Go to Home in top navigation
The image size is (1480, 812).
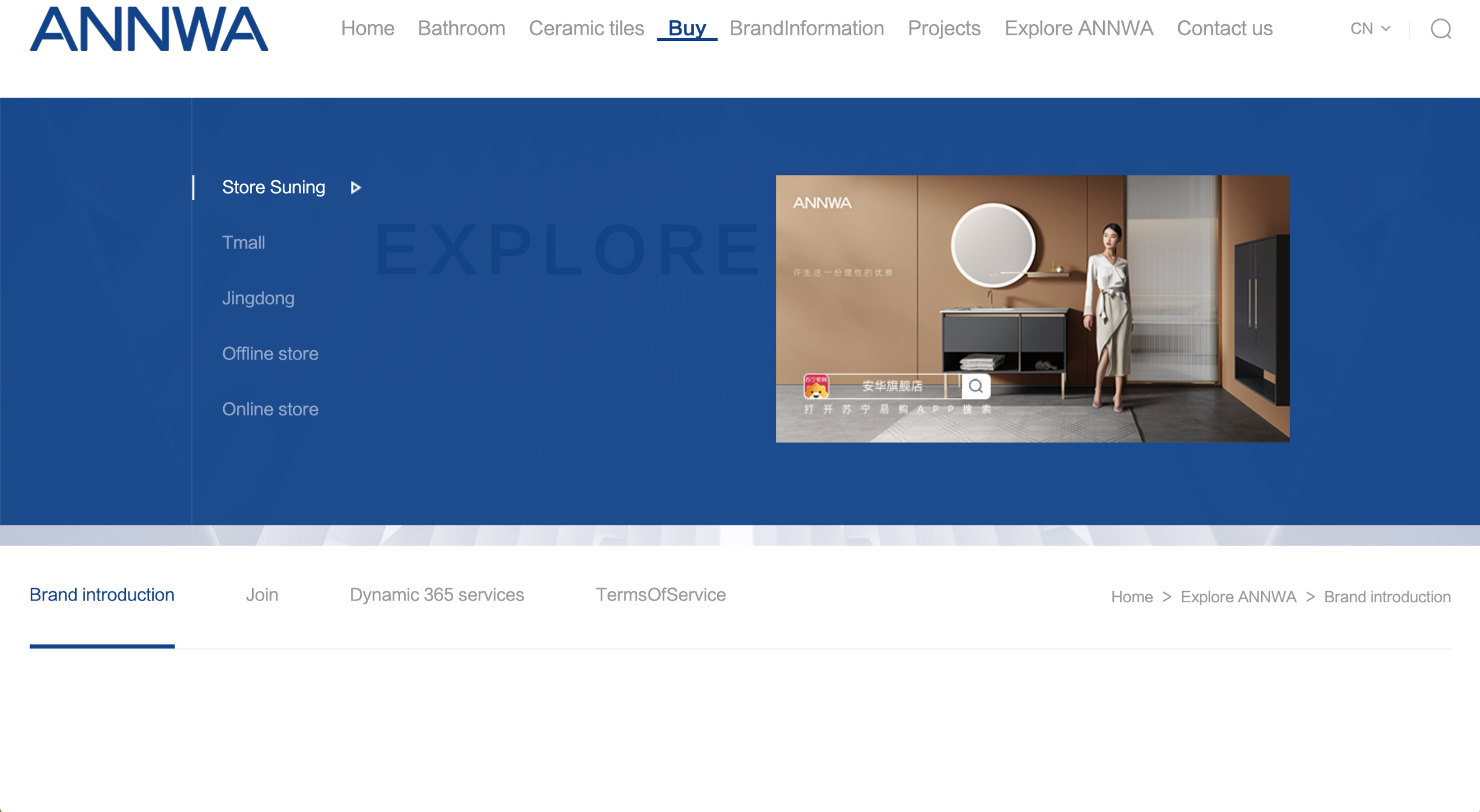(368, 28)
